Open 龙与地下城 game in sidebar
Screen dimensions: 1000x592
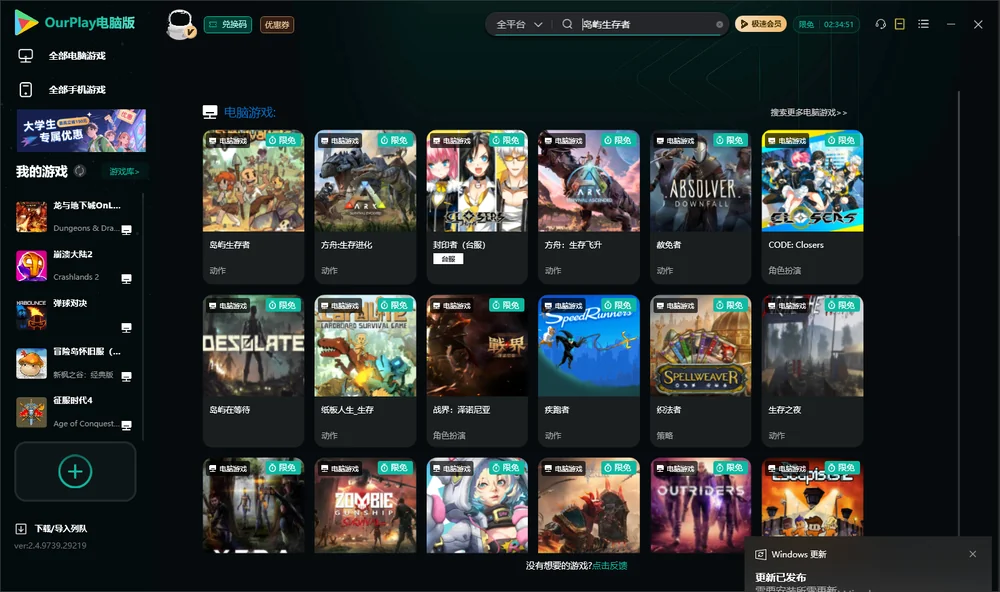pyautogui.click(x=75, y=217)
